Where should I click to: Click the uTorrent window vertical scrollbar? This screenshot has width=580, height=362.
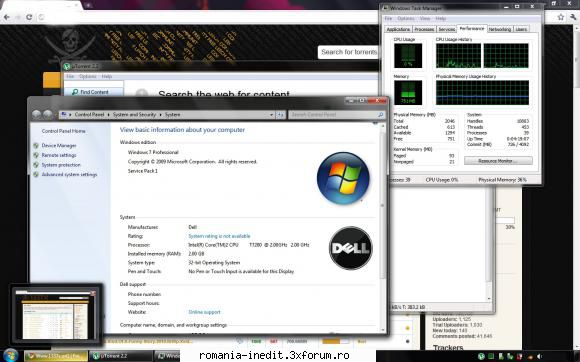point(489,244)
